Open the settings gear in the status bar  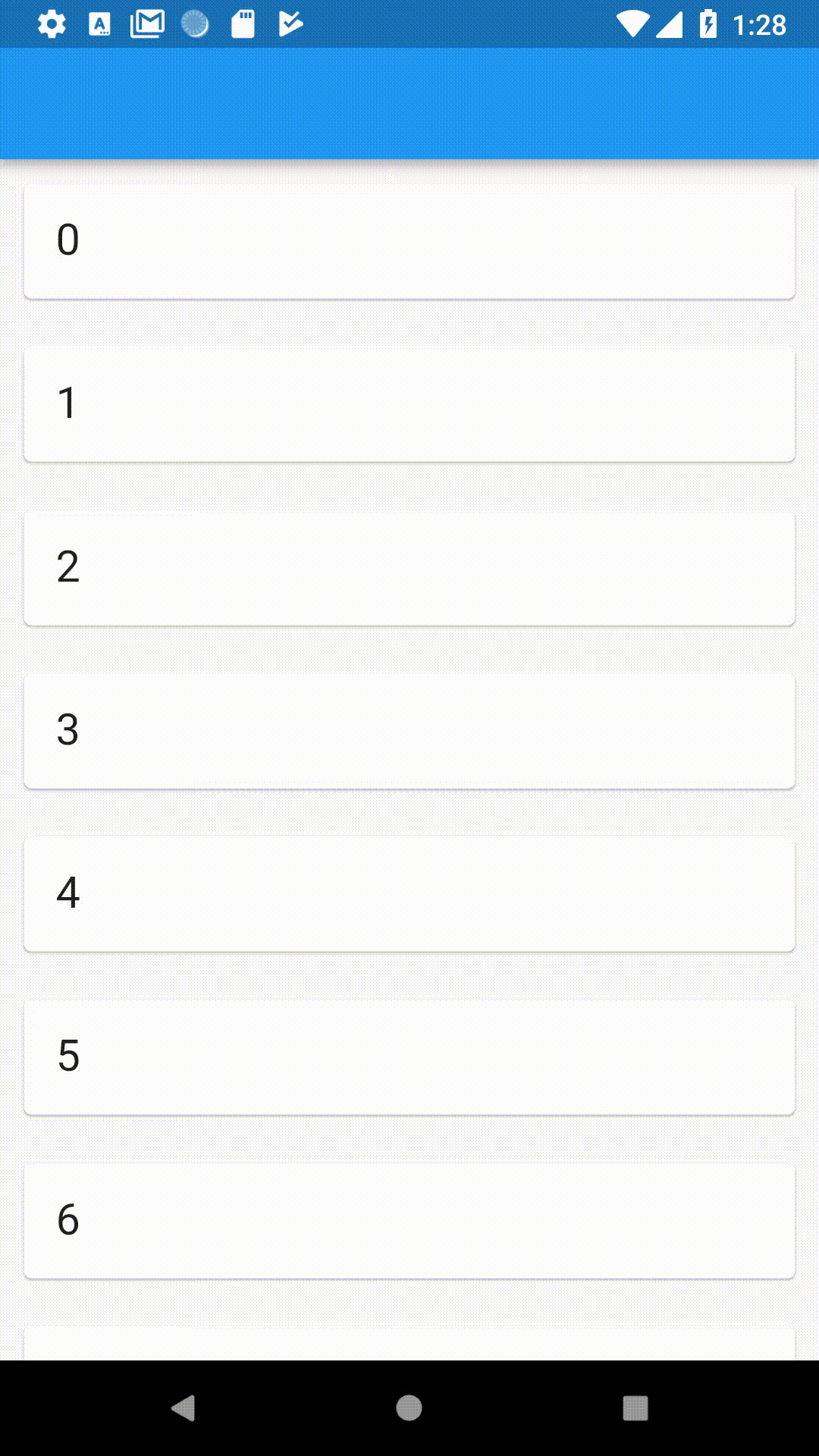[52, 24]
